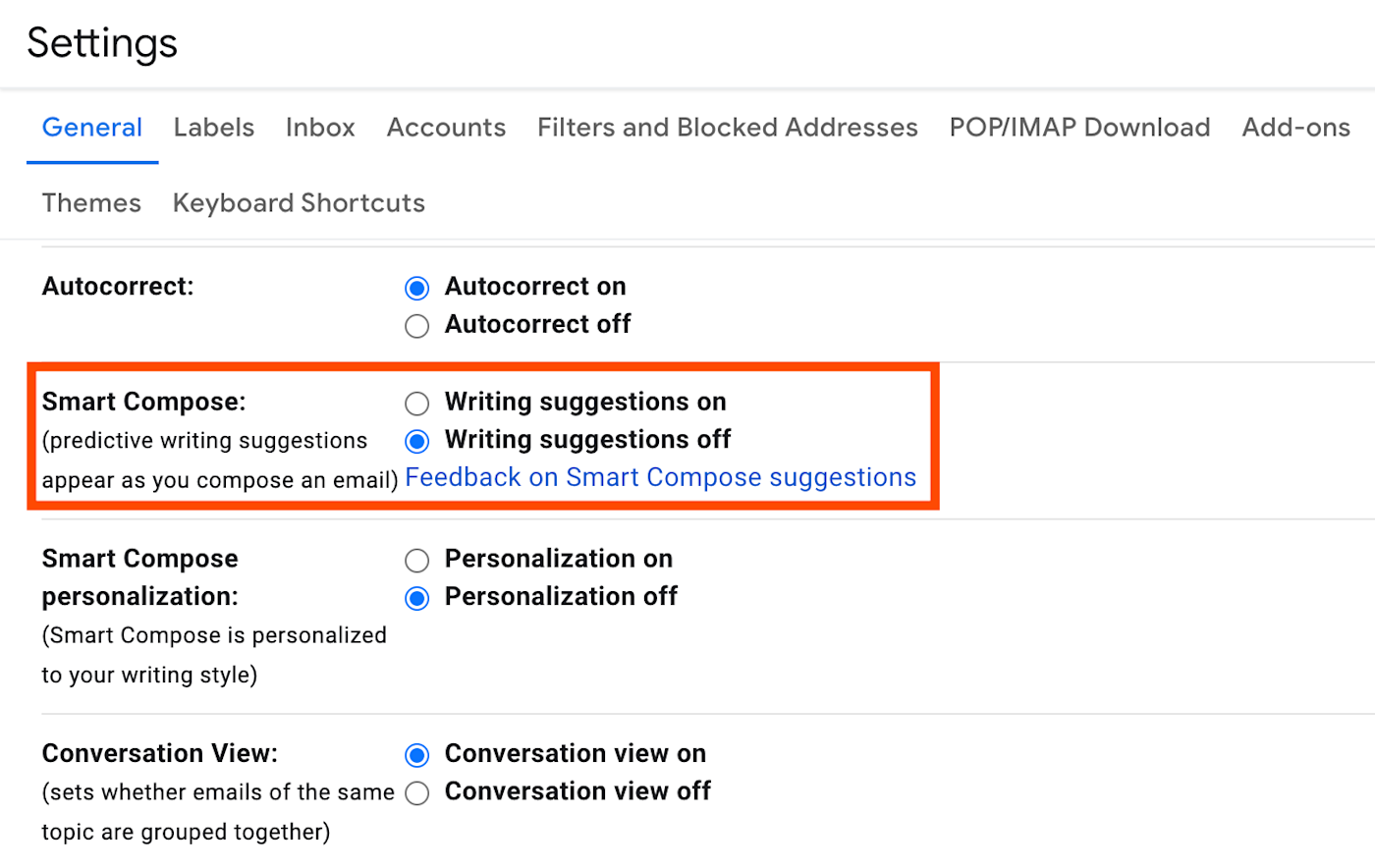This screenshot has width=1375, height=868.
Task: Switch to POP/IMAP Download tab
Action: 1079,128
